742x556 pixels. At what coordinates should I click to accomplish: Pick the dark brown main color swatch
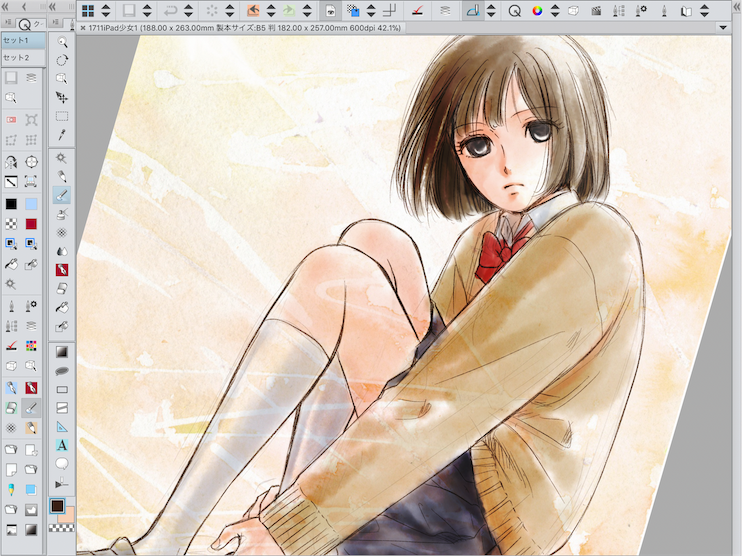pos(57,506)
